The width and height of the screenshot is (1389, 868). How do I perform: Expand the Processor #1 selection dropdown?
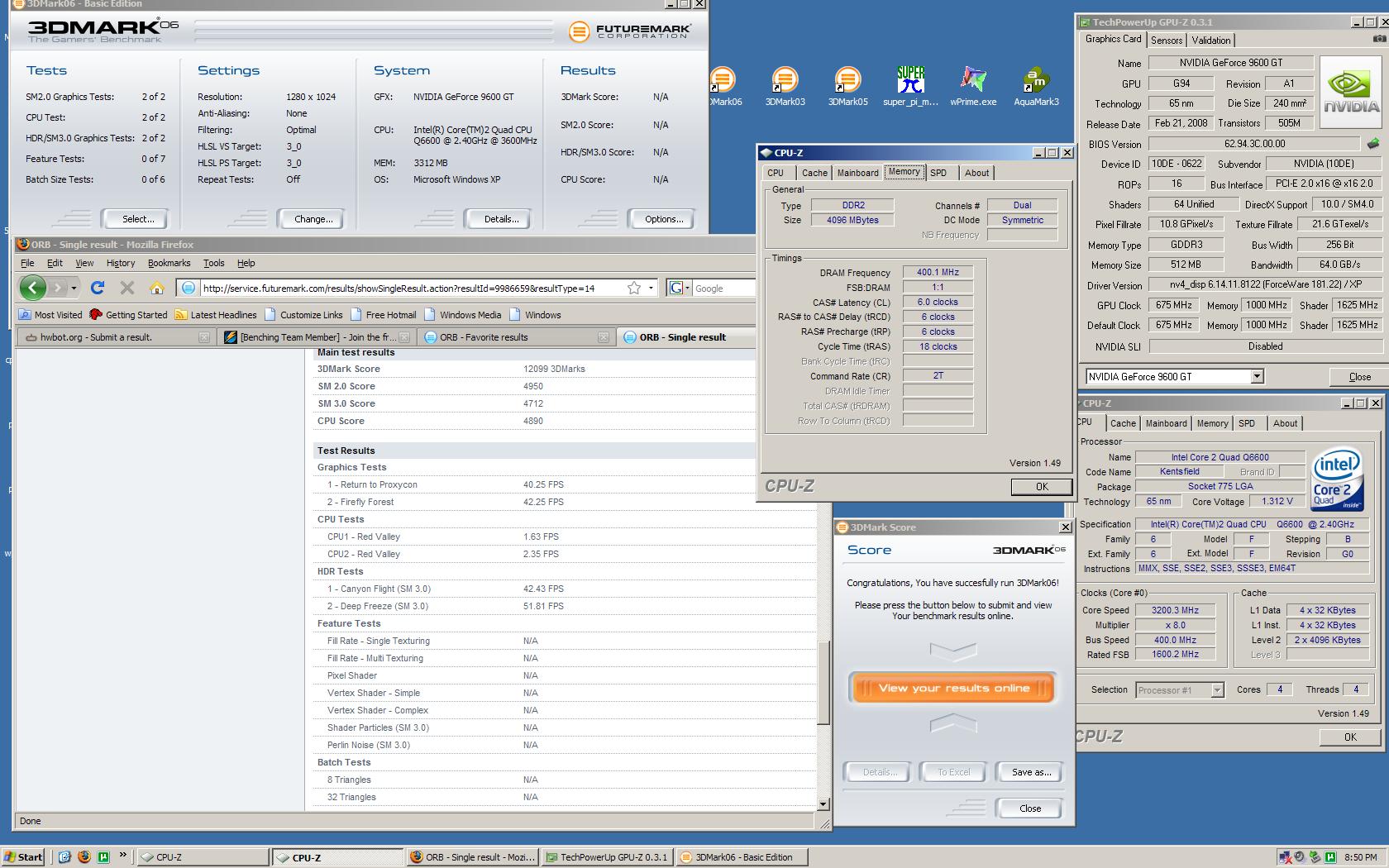(x=1217, y=690)
